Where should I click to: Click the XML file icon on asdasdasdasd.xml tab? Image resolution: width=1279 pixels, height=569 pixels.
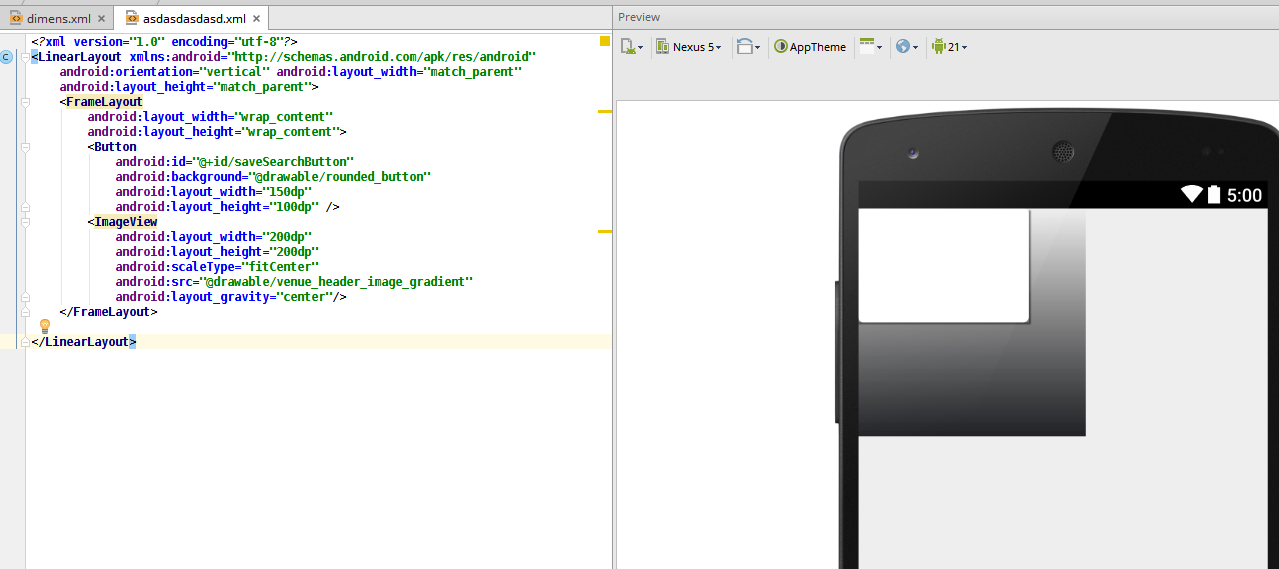point(132,18)
